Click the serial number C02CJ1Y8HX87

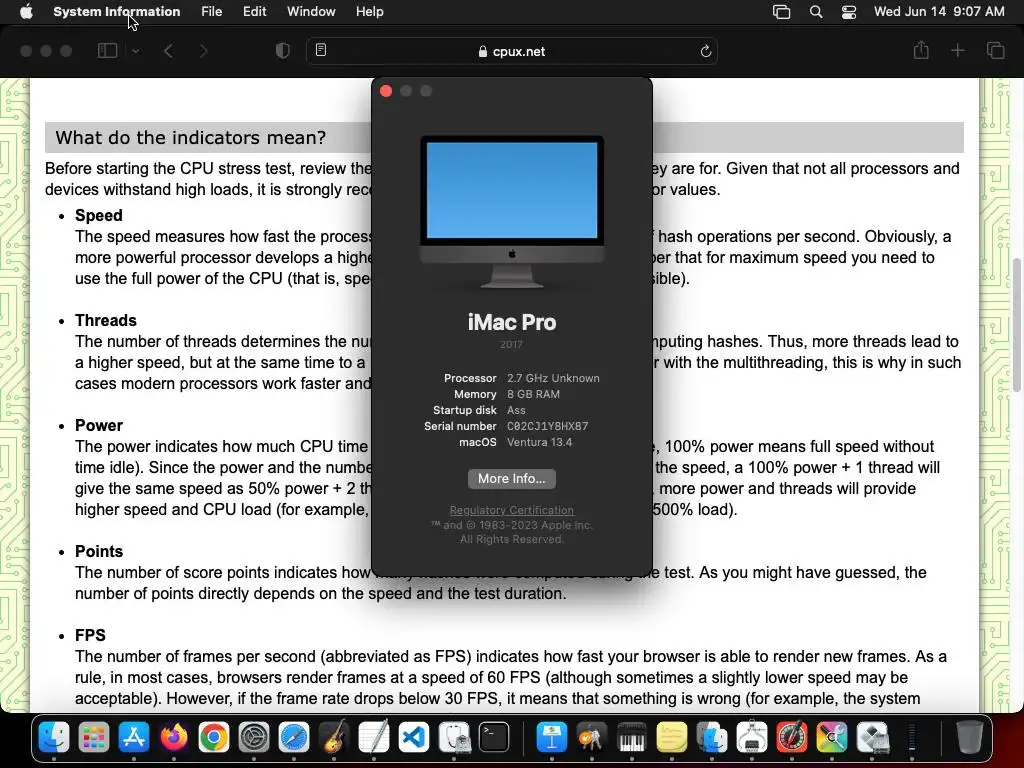(547, 426)
